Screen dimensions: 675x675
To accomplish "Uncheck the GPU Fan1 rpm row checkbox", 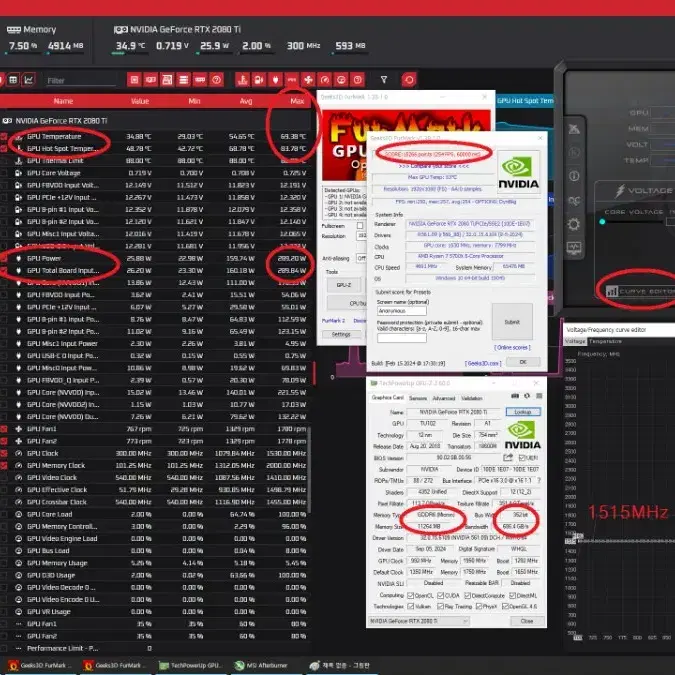I will pos(4,429).
